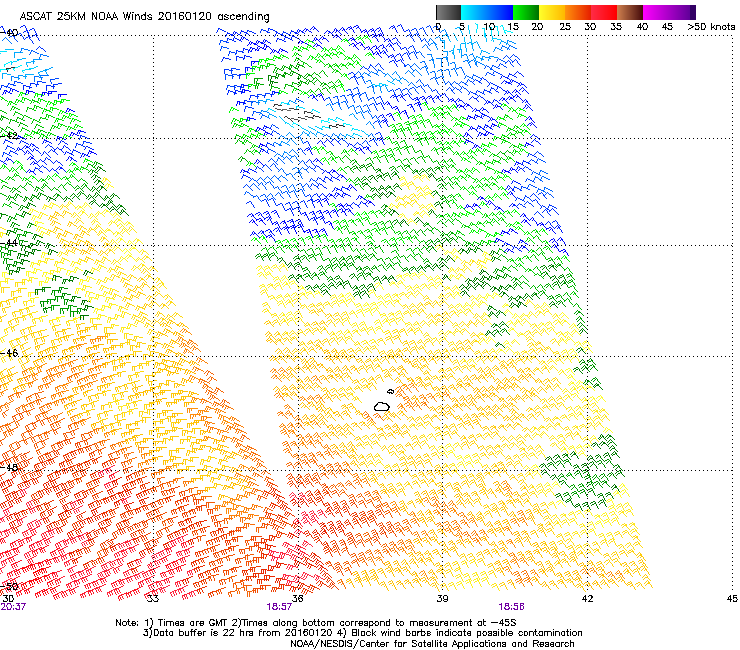Click the 45 longitude axis label
Screen dimensions: 740x650
pyautogui.click(x=732, y=599)
